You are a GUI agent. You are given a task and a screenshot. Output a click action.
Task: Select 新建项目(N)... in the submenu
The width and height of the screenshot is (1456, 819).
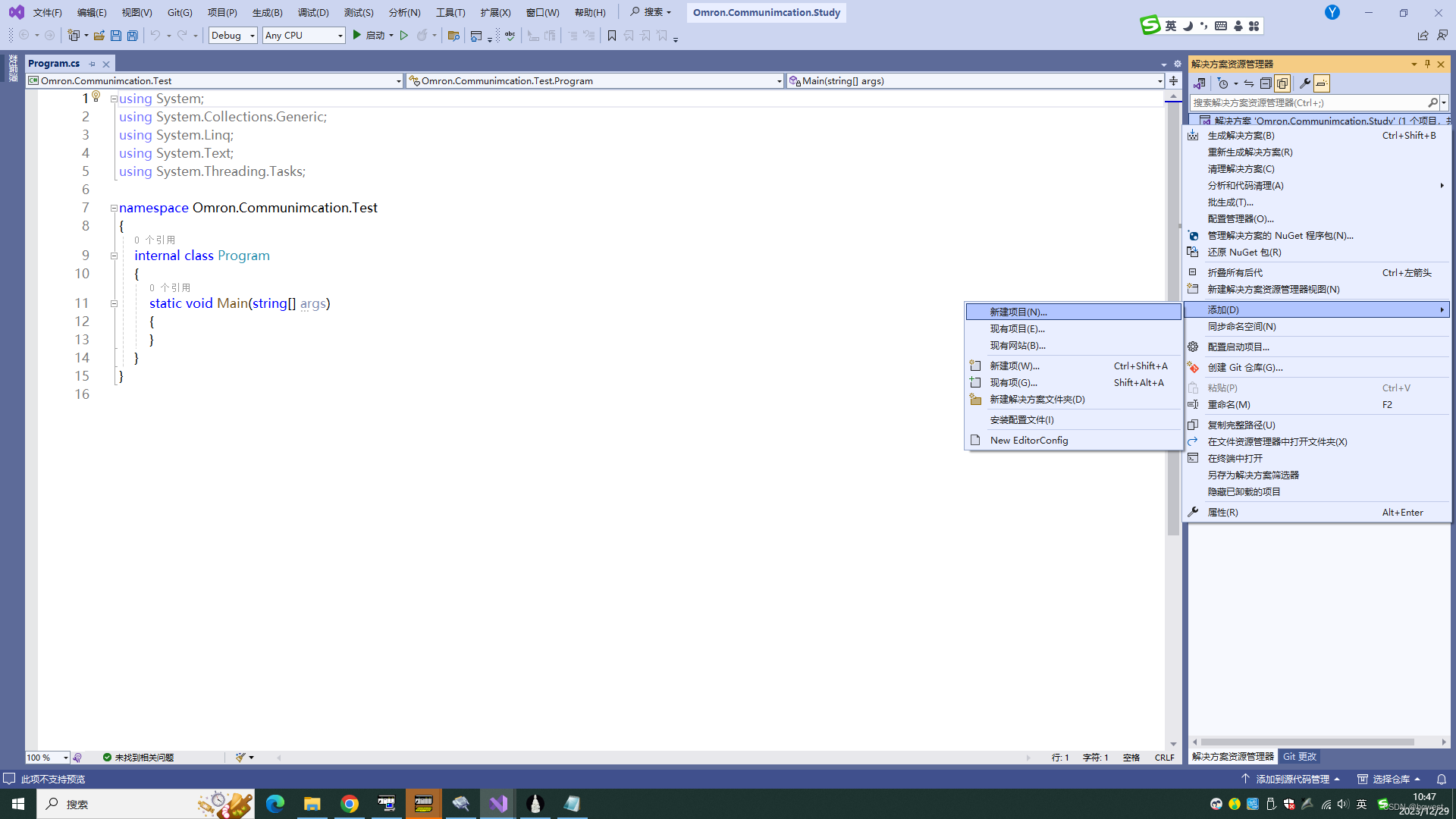point(1018,312)
